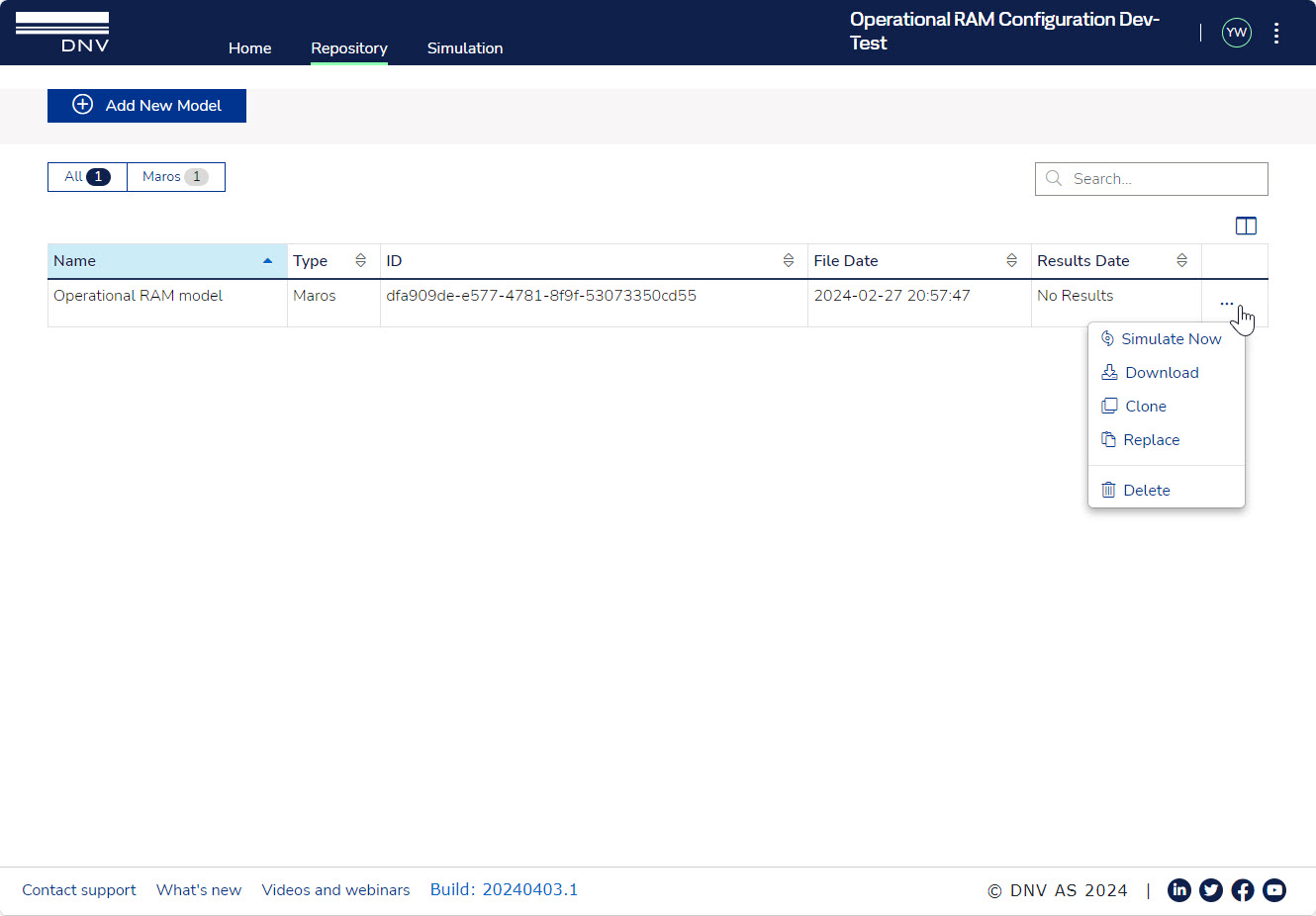The image size is (1316, 916).
Task: Click the Build: 20240403.1 link
Action: 504,890
